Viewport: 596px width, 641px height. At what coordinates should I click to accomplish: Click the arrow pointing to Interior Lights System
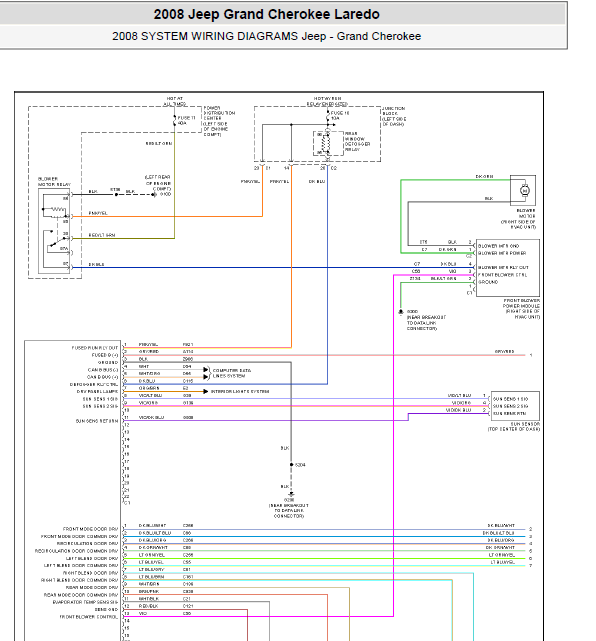(206, 392)
